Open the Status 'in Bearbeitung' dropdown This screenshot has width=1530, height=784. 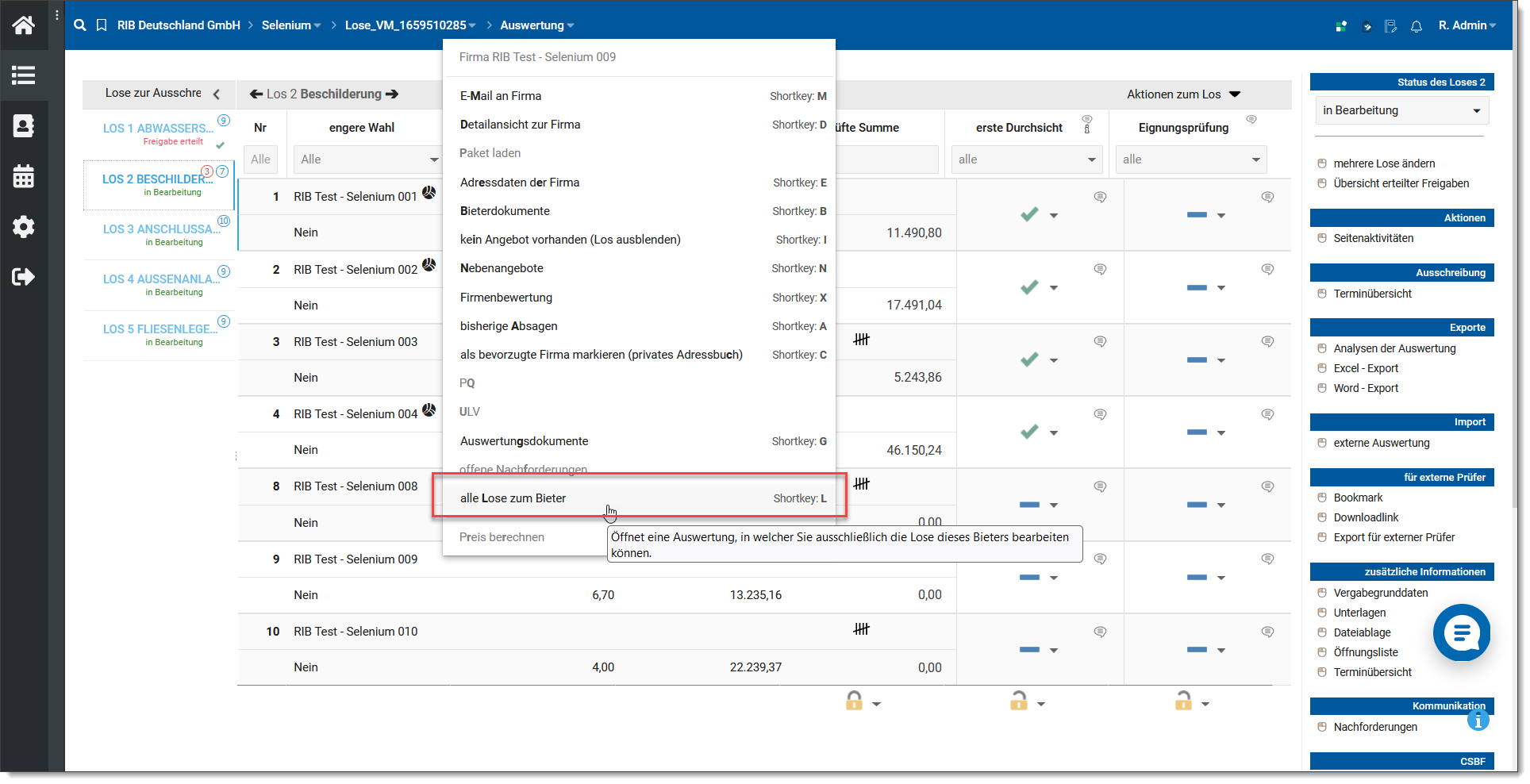[x=1401, y=110]
